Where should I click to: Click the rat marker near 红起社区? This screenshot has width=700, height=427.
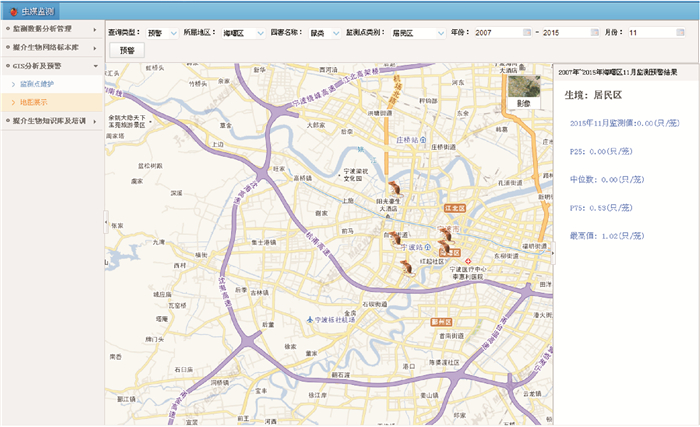[406, 266]
